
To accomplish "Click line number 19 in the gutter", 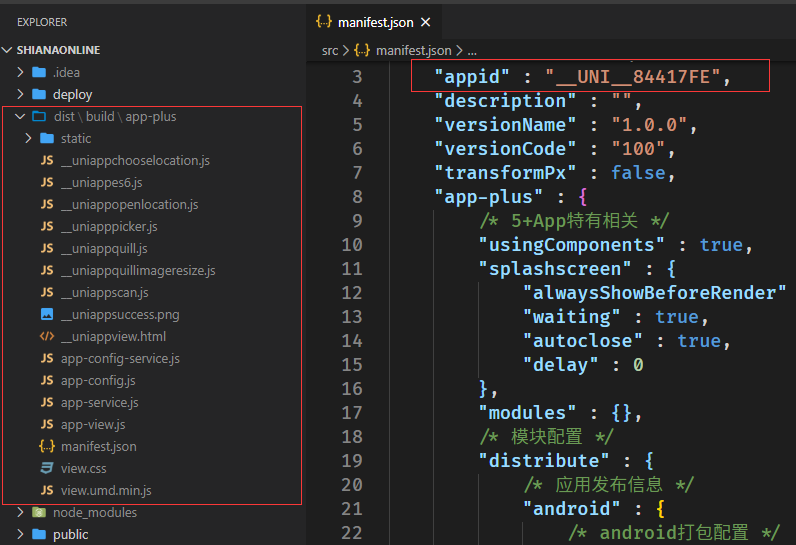I will [351, 461].
